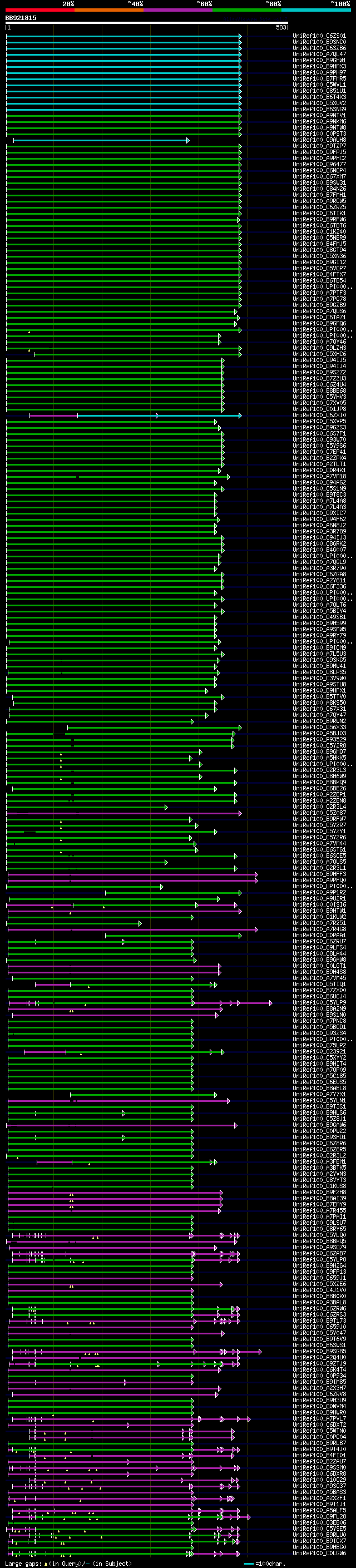Open the UniRef100_Q851U1 hit label

click(x=319, y=91)
